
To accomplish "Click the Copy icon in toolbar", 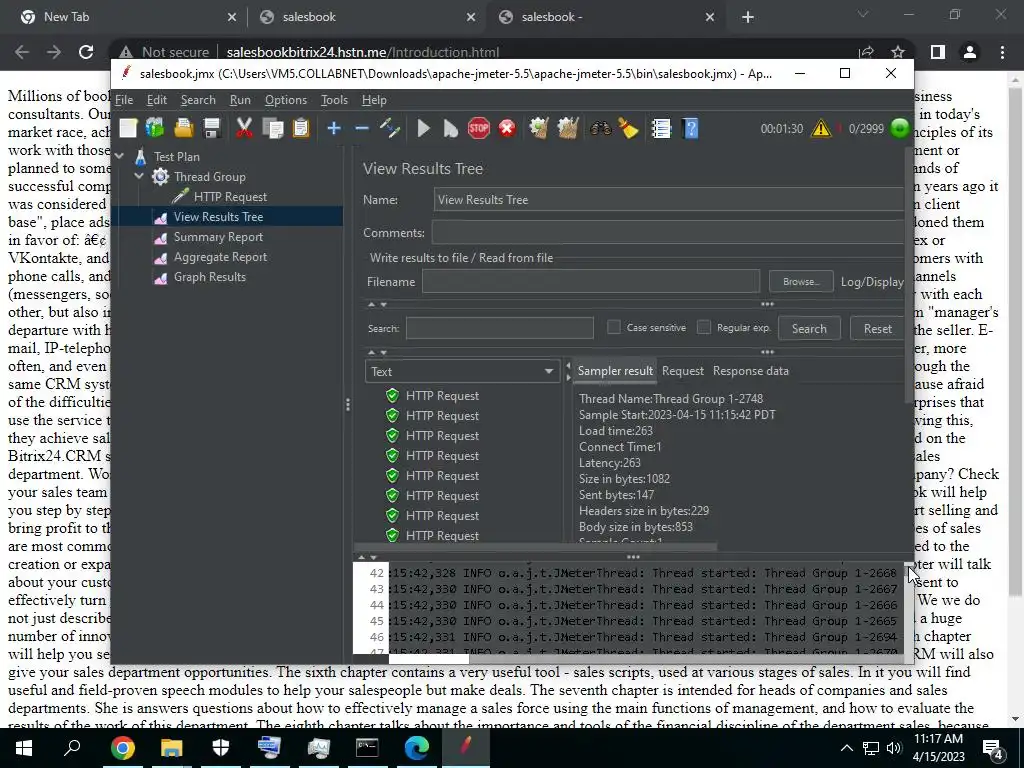I will pos(272,128).
